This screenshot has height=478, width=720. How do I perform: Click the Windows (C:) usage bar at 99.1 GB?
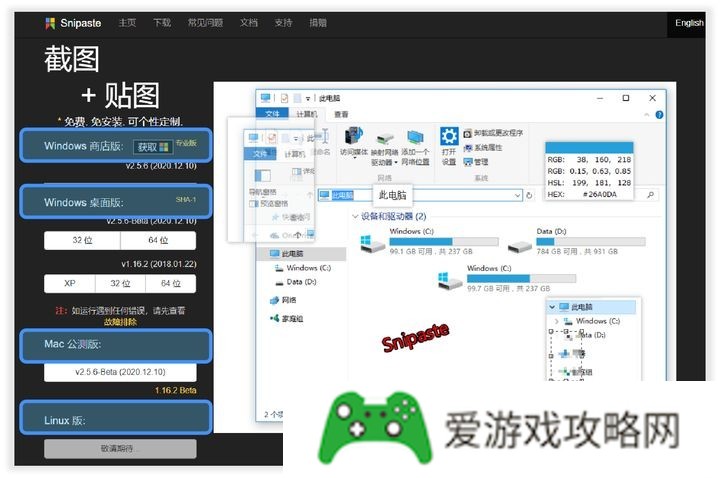pyautogui.click(x=444, y=242)
